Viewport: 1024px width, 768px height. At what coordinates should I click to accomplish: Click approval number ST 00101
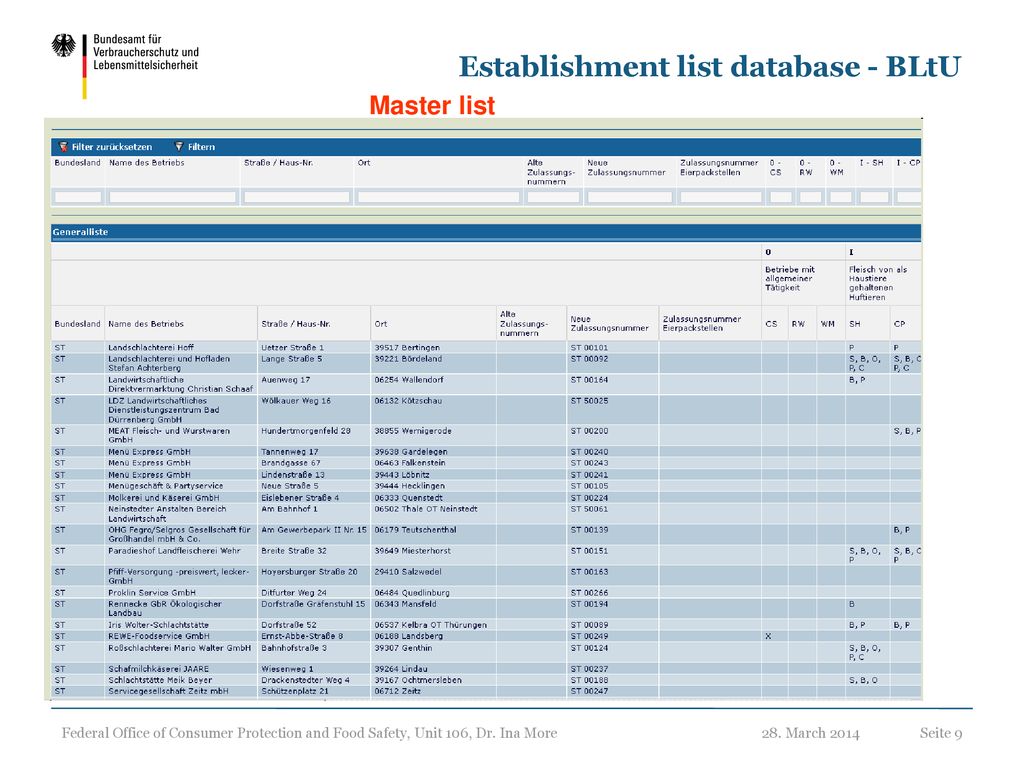point(589,347)
